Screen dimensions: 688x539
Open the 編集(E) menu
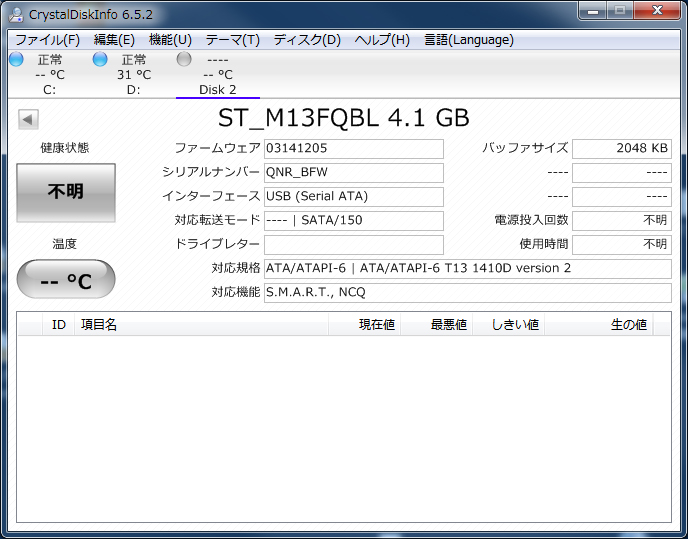[114, 40]
